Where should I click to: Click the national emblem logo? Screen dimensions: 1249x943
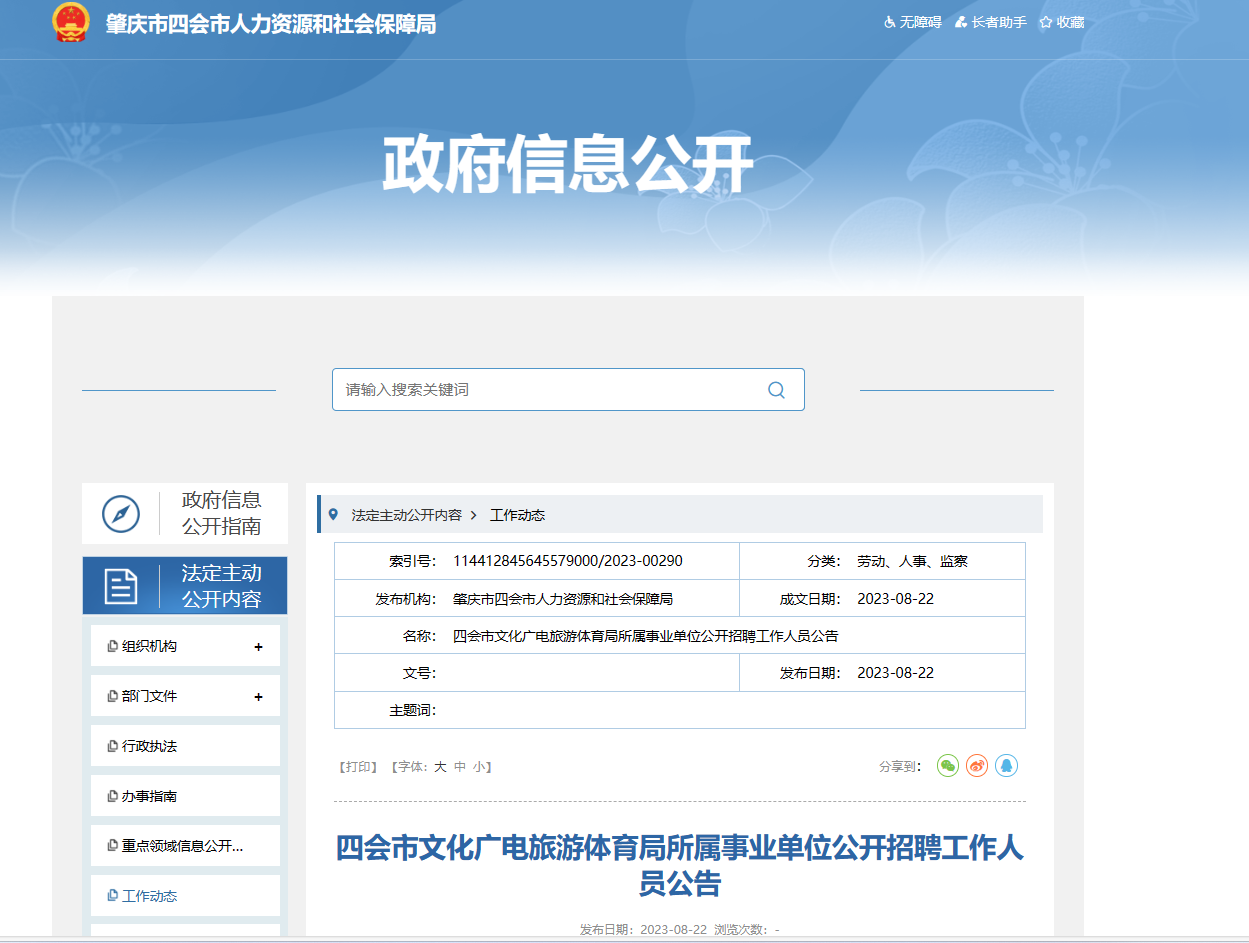click(x=70, y=23)
